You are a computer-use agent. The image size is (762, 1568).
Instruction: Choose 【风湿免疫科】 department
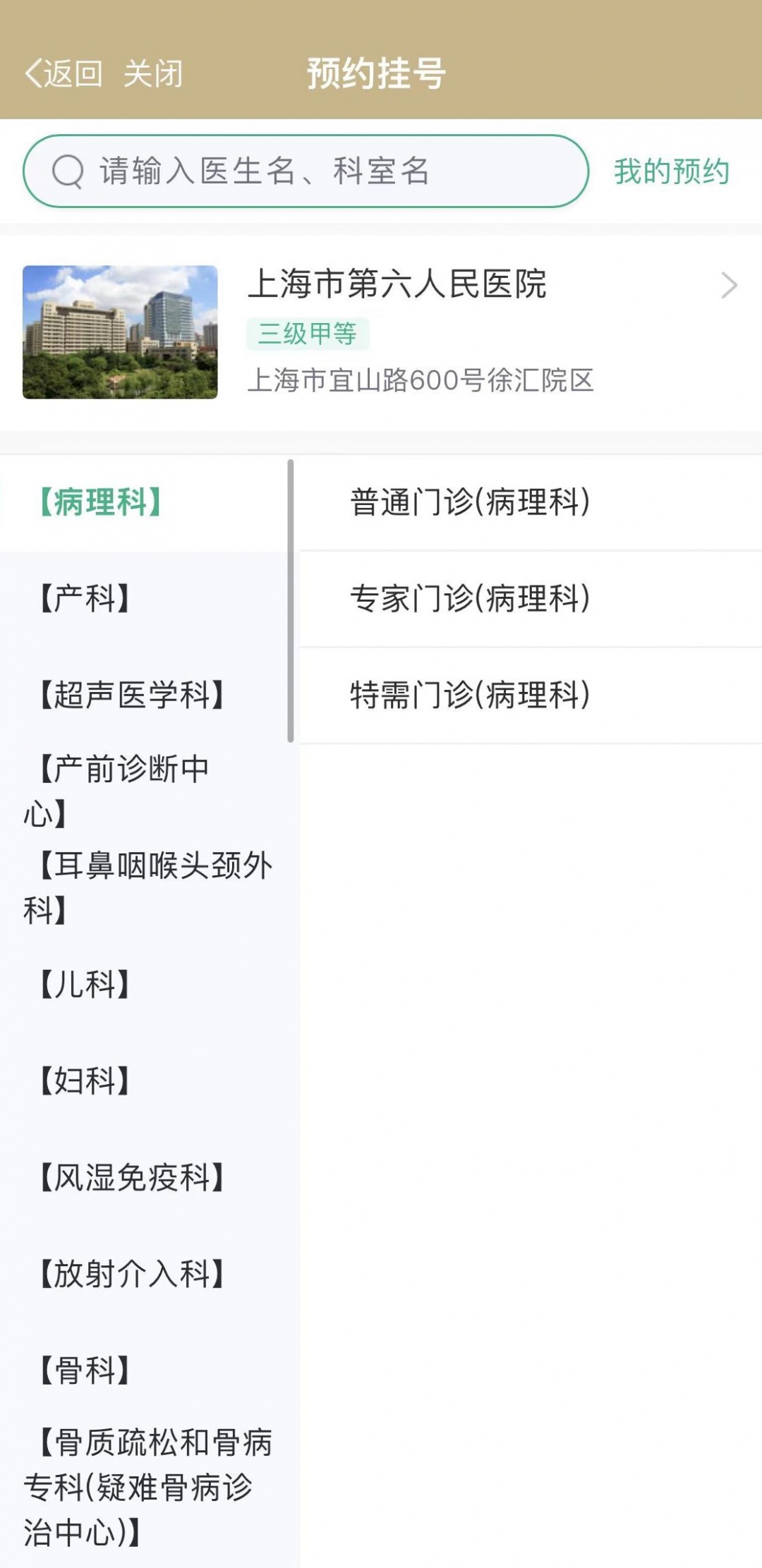point(132,1177)
